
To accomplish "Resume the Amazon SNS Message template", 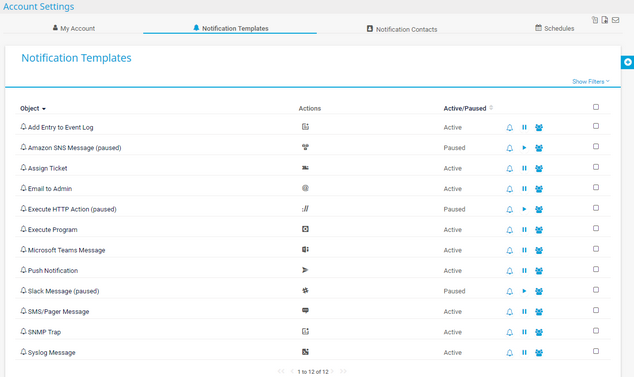I will (x=524, y=148).
